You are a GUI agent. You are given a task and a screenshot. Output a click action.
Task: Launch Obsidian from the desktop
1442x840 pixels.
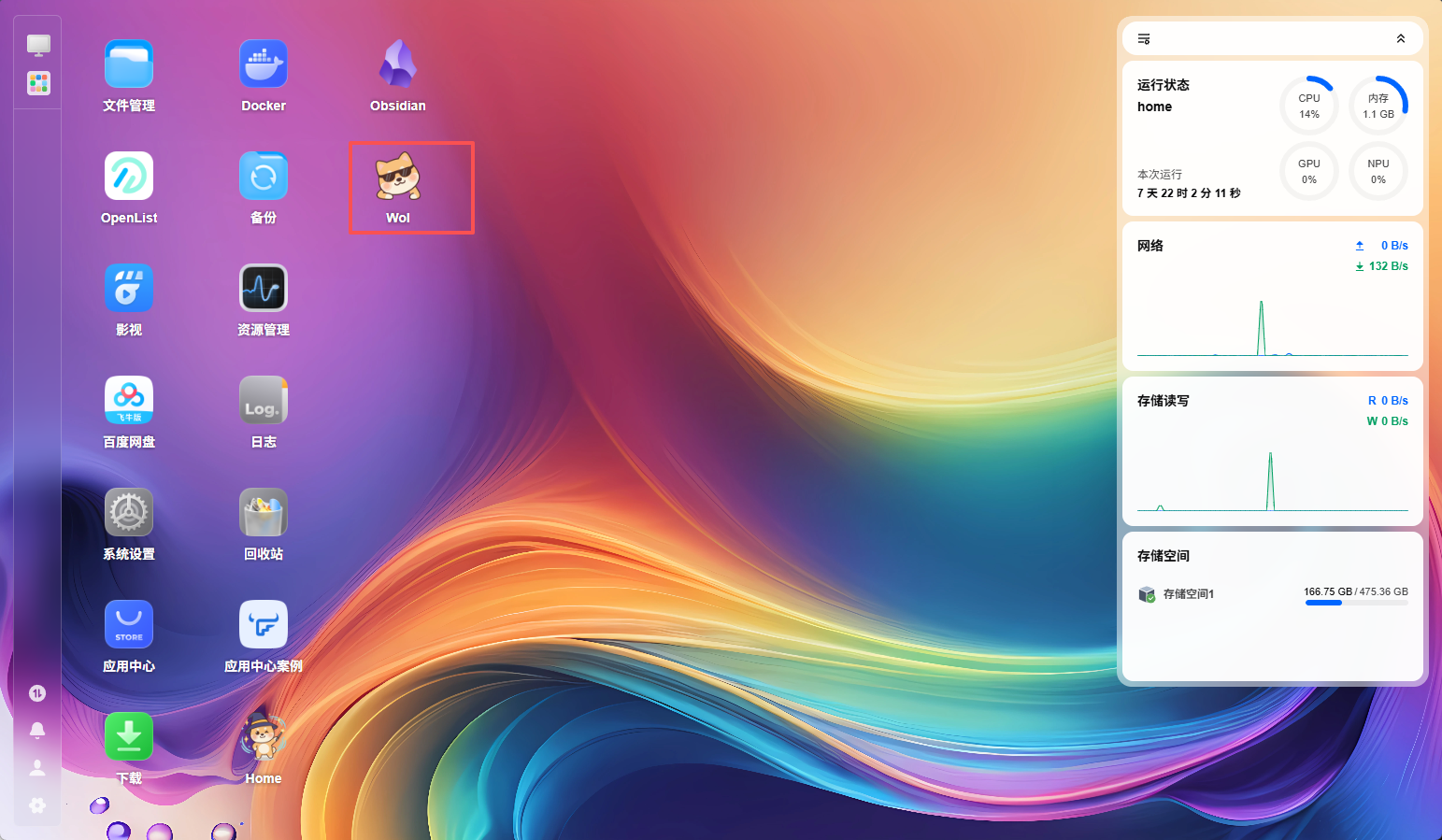coord(398,64)
